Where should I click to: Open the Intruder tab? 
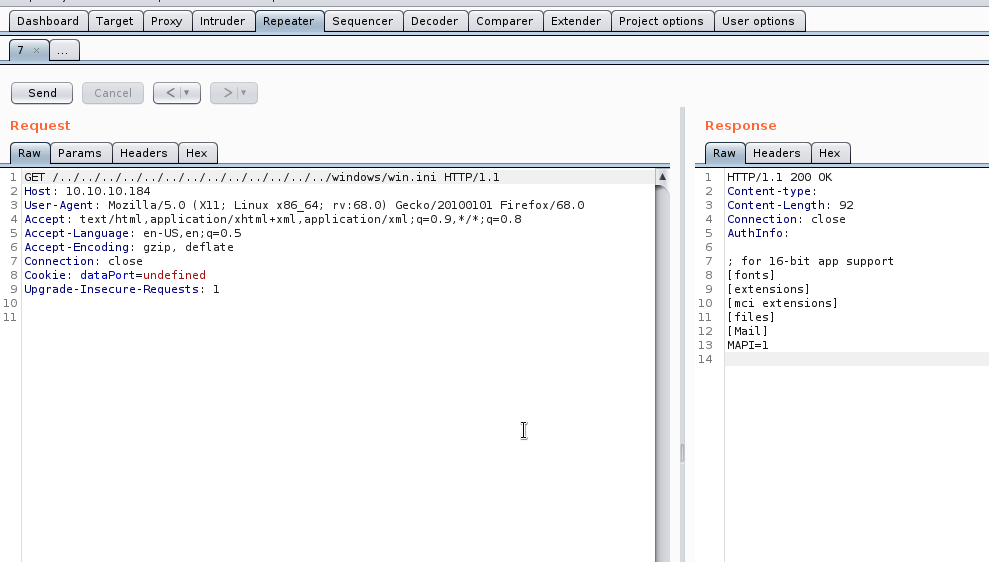pyautogui.click(x=222, y=21)
